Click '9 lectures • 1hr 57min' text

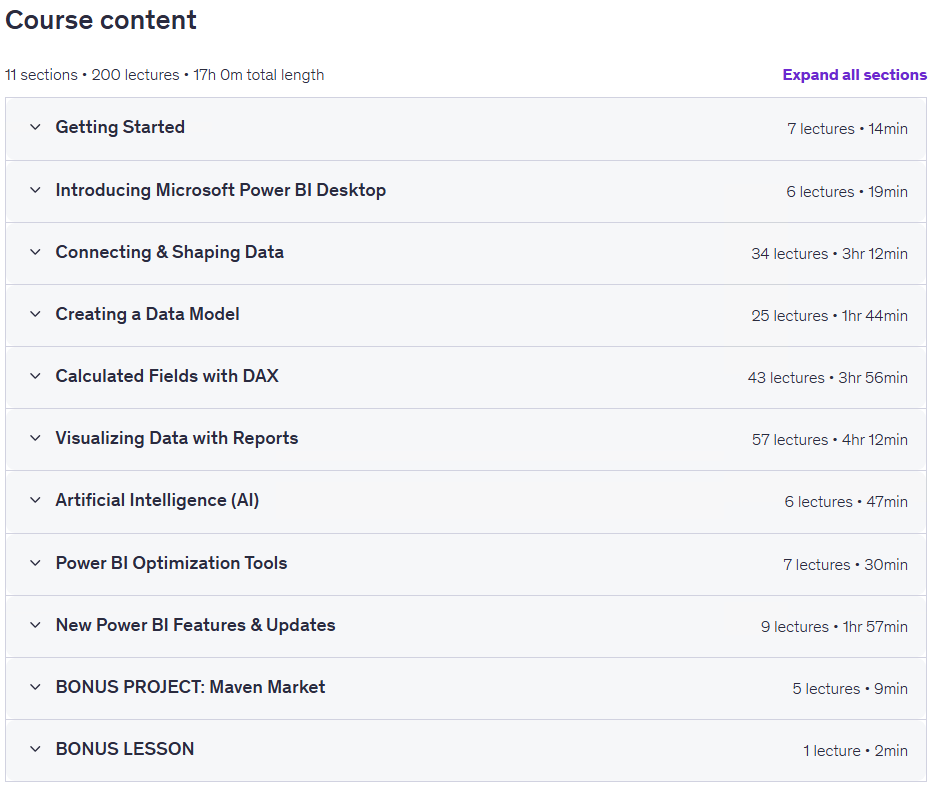(x=834, y=627)
